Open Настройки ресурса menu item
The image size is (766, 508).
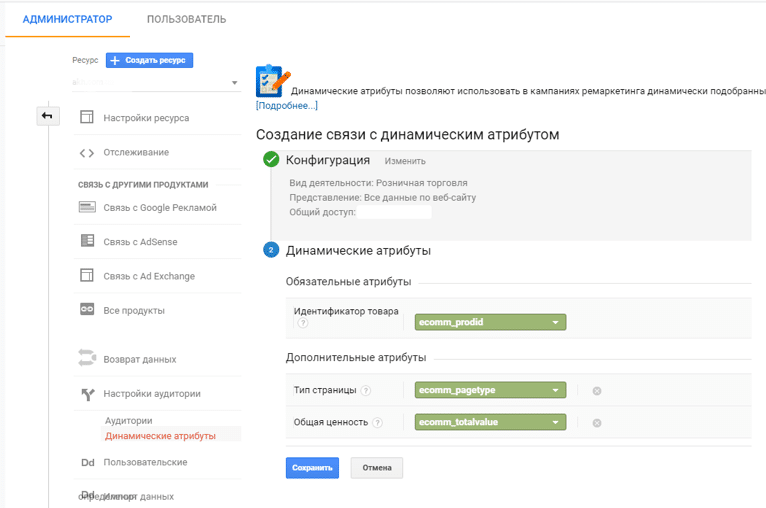[146, 118]
